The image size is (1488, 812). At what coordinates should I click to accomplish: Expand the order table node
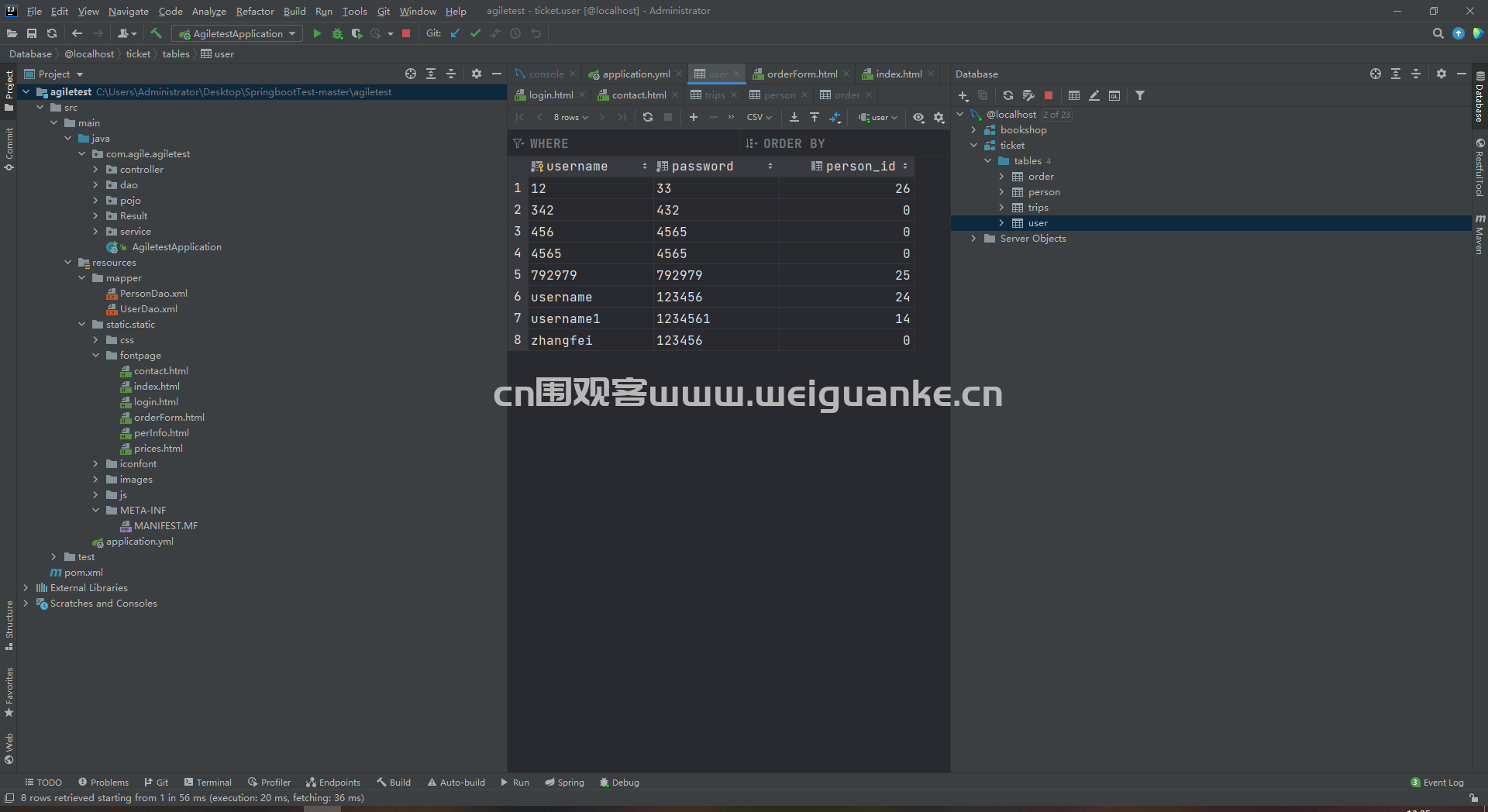1002,177
